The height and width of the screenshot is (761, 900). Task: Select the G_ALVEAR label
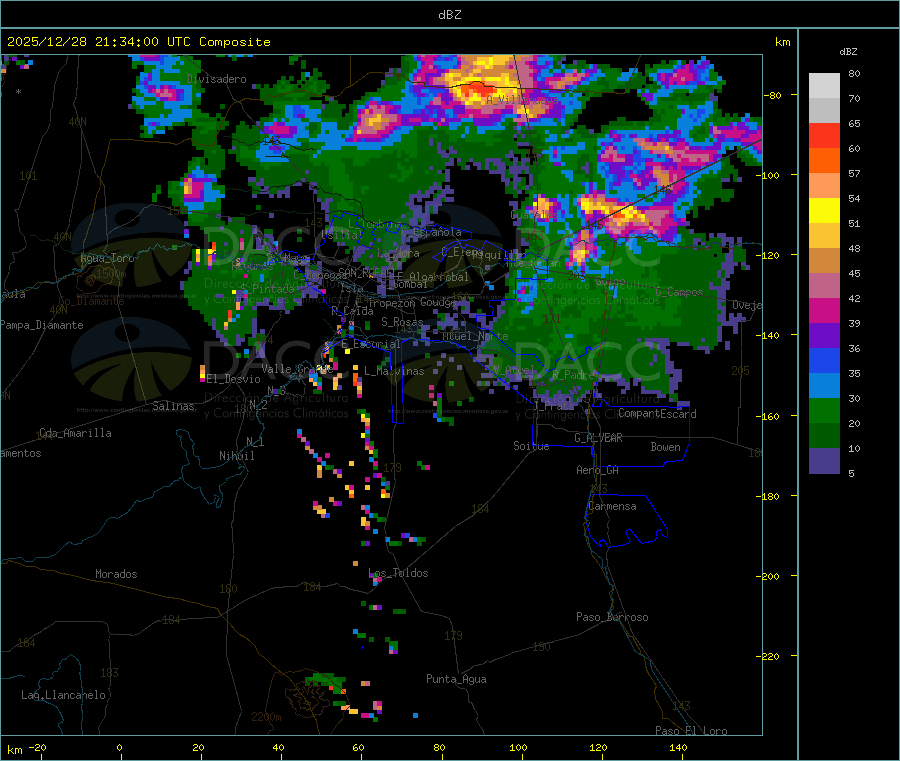click(598, 438)
